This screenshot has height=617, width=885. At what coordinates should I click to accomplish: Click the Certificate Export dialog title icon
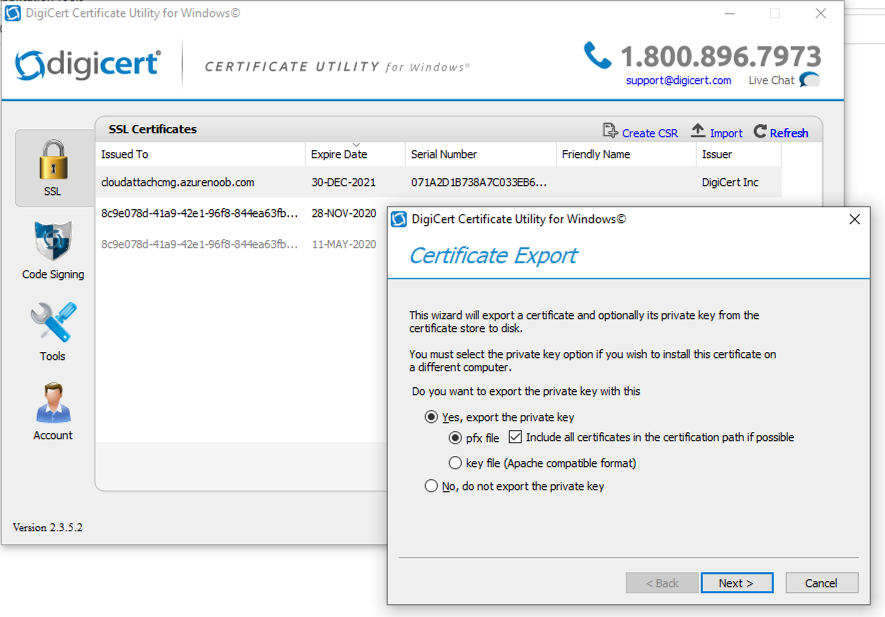coord(399,219)
